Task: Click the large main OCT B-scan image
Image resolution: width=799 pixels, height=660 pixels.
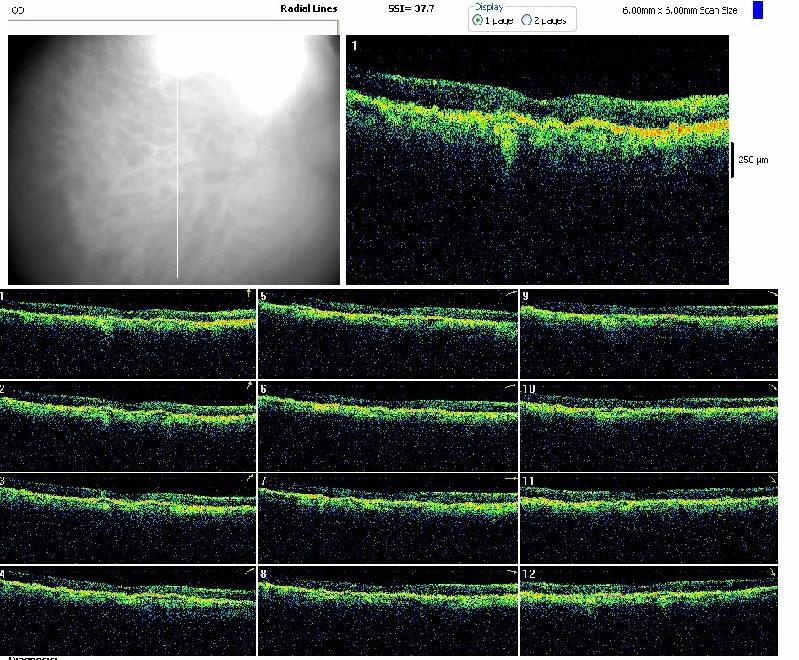Action: (x=540, y=160)
